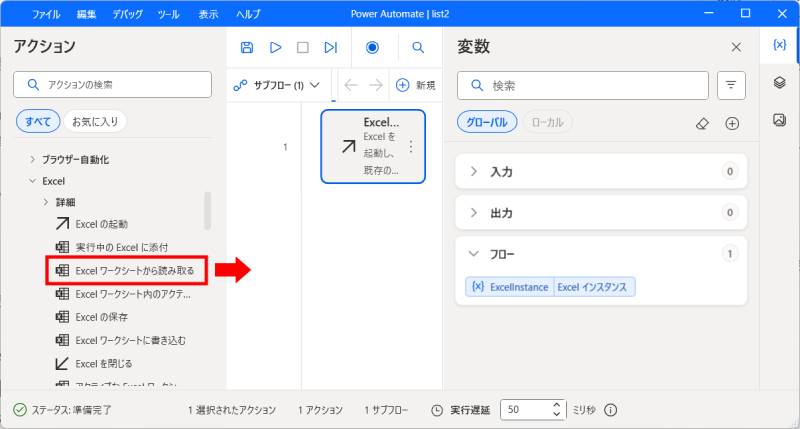Clear variable values with the eraser icon
This screenshot has height=429, width=800.
702,123
